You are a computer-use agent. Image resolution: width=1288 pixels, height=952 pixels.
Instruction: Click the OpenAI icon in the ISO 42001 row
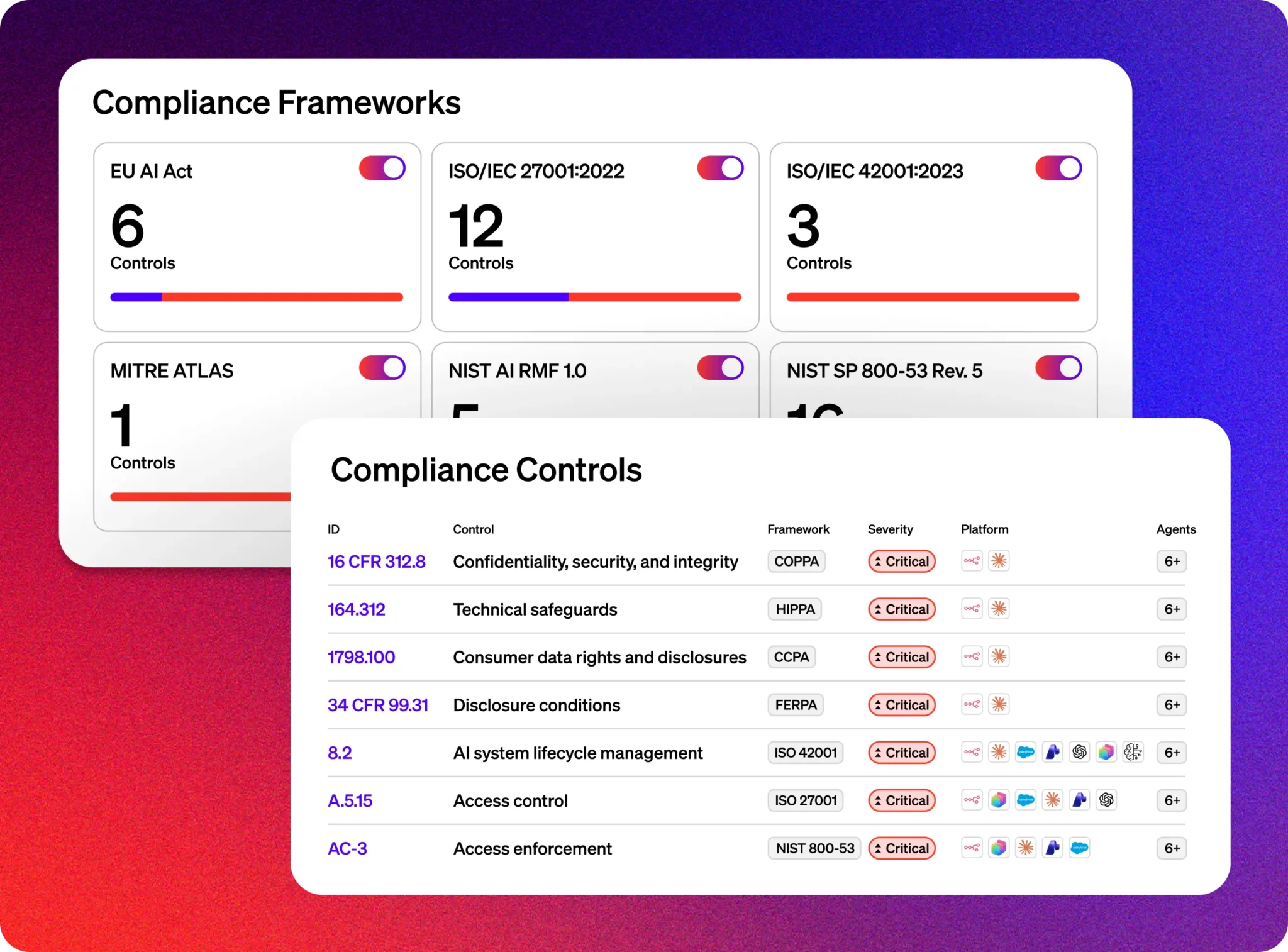(1080, 752)
